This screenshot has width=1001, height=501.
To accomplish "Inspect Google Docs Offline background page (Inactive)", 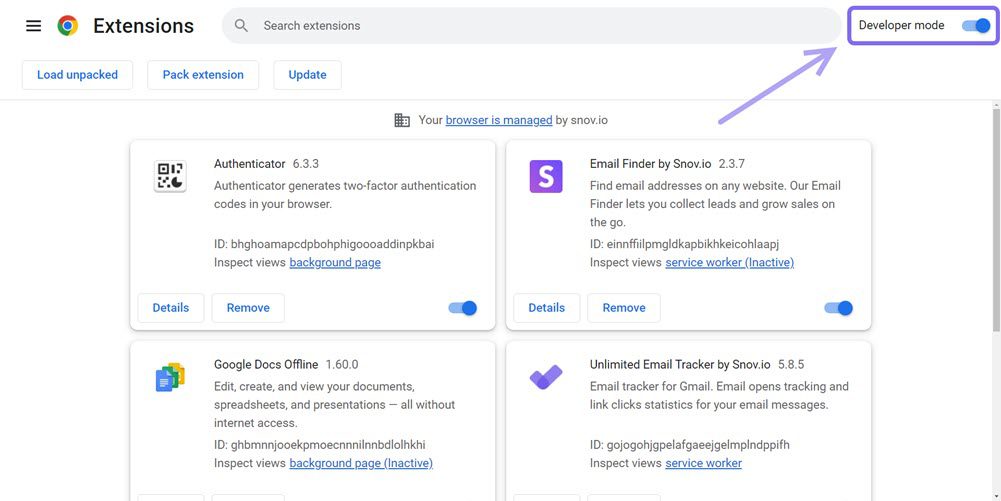I will coord(361,463).
